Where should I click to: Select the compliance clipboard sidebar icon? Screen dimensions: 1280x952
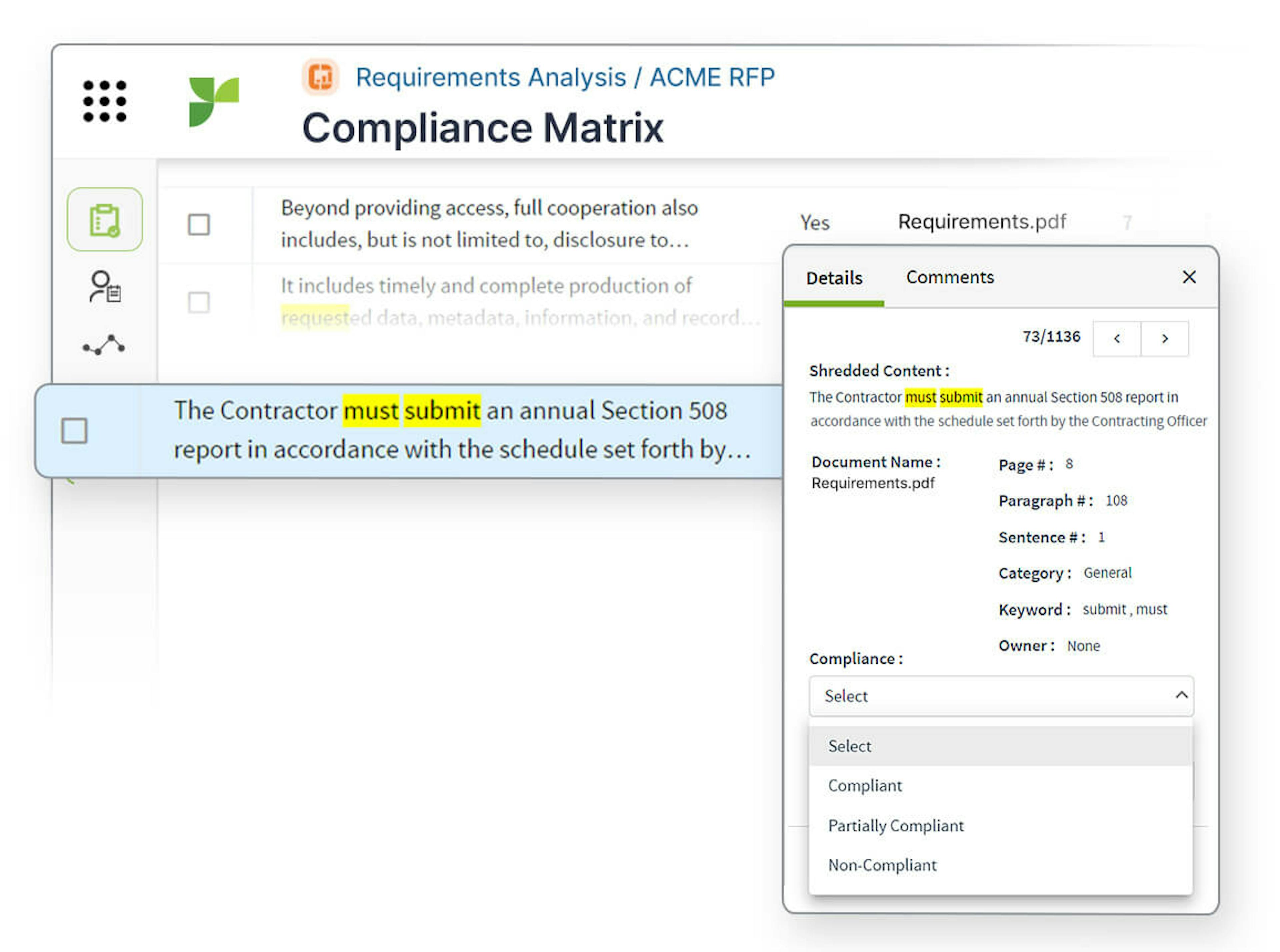(x=105, y=220)
